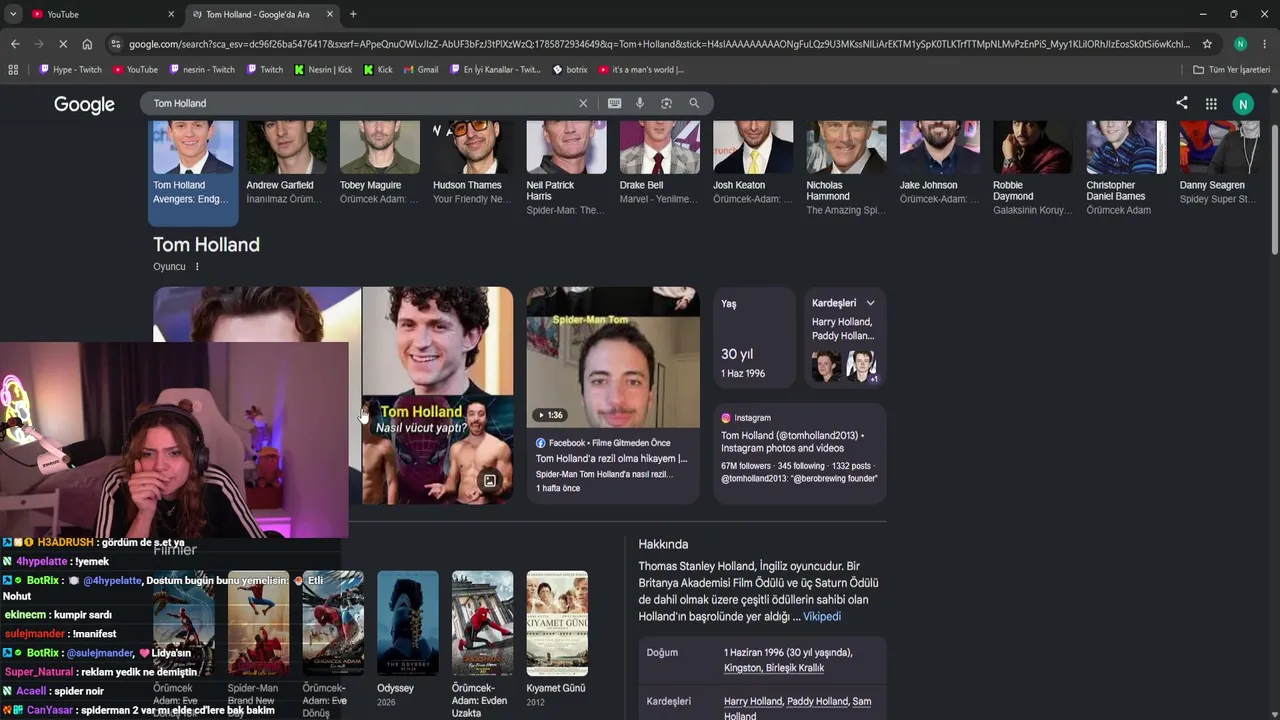The width and height of the screenshot is (1280, 720).
Task: Open the Google account avatar menu
Action: click(1243, 104)
